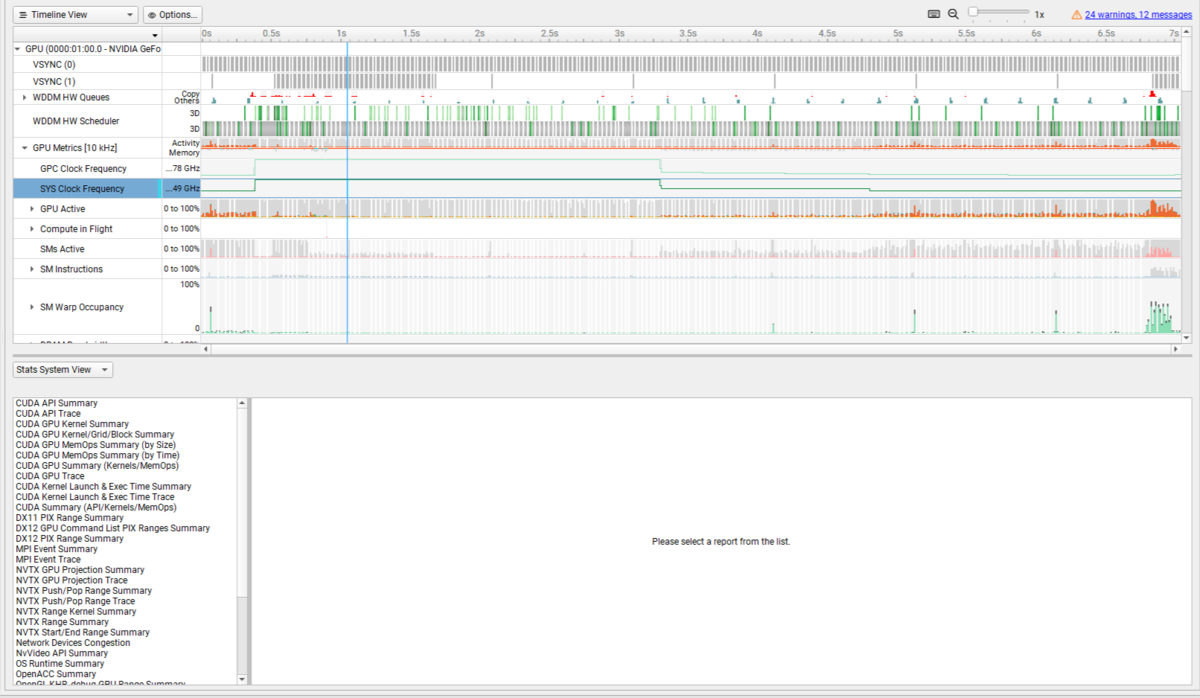
Task: Select NVTX Range Summary report
Action: pyautogui.click(x=62, y=622)
